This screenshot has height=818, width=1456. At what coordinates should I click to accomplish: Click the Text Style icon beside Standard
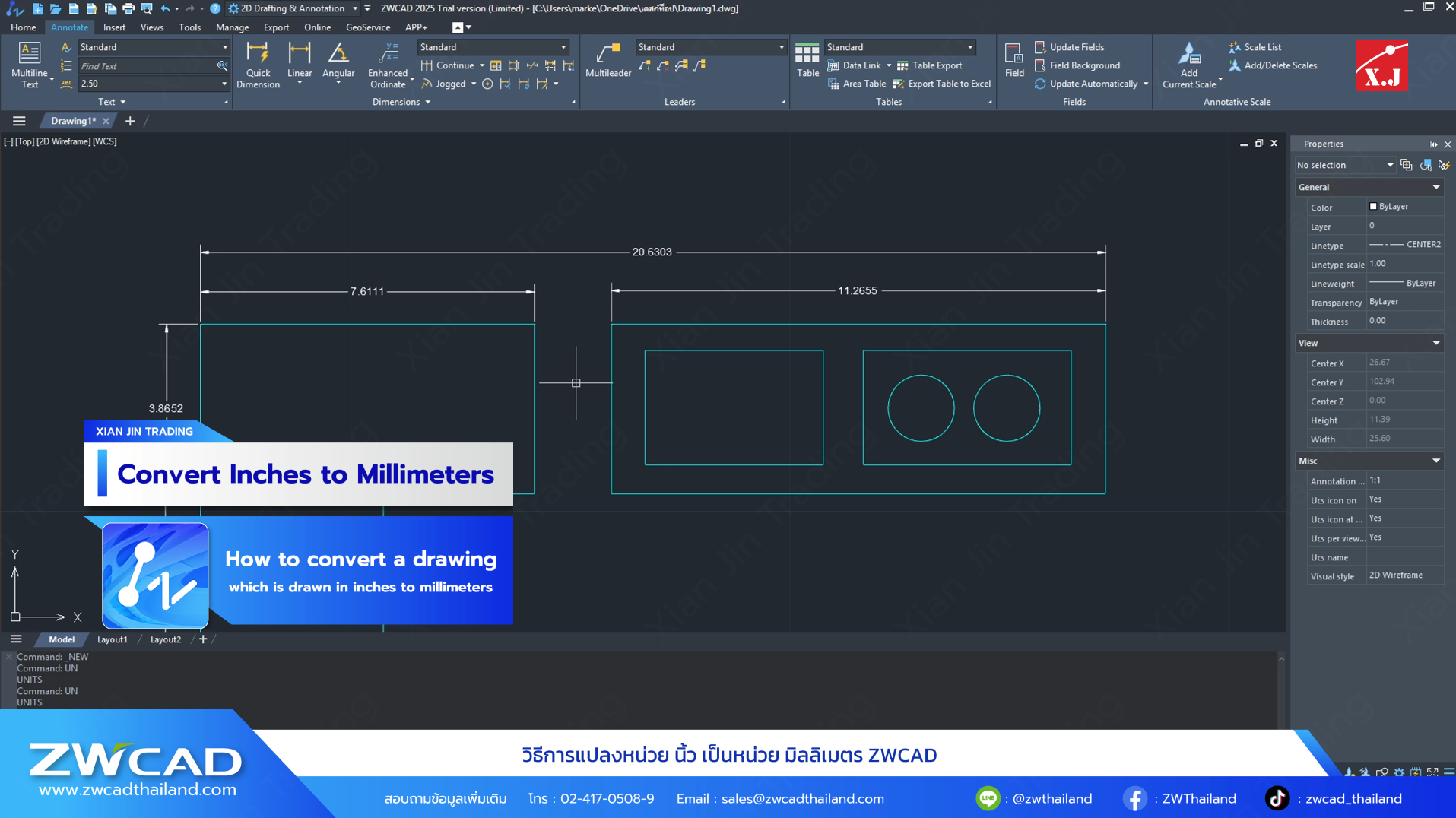click(66, 47)
